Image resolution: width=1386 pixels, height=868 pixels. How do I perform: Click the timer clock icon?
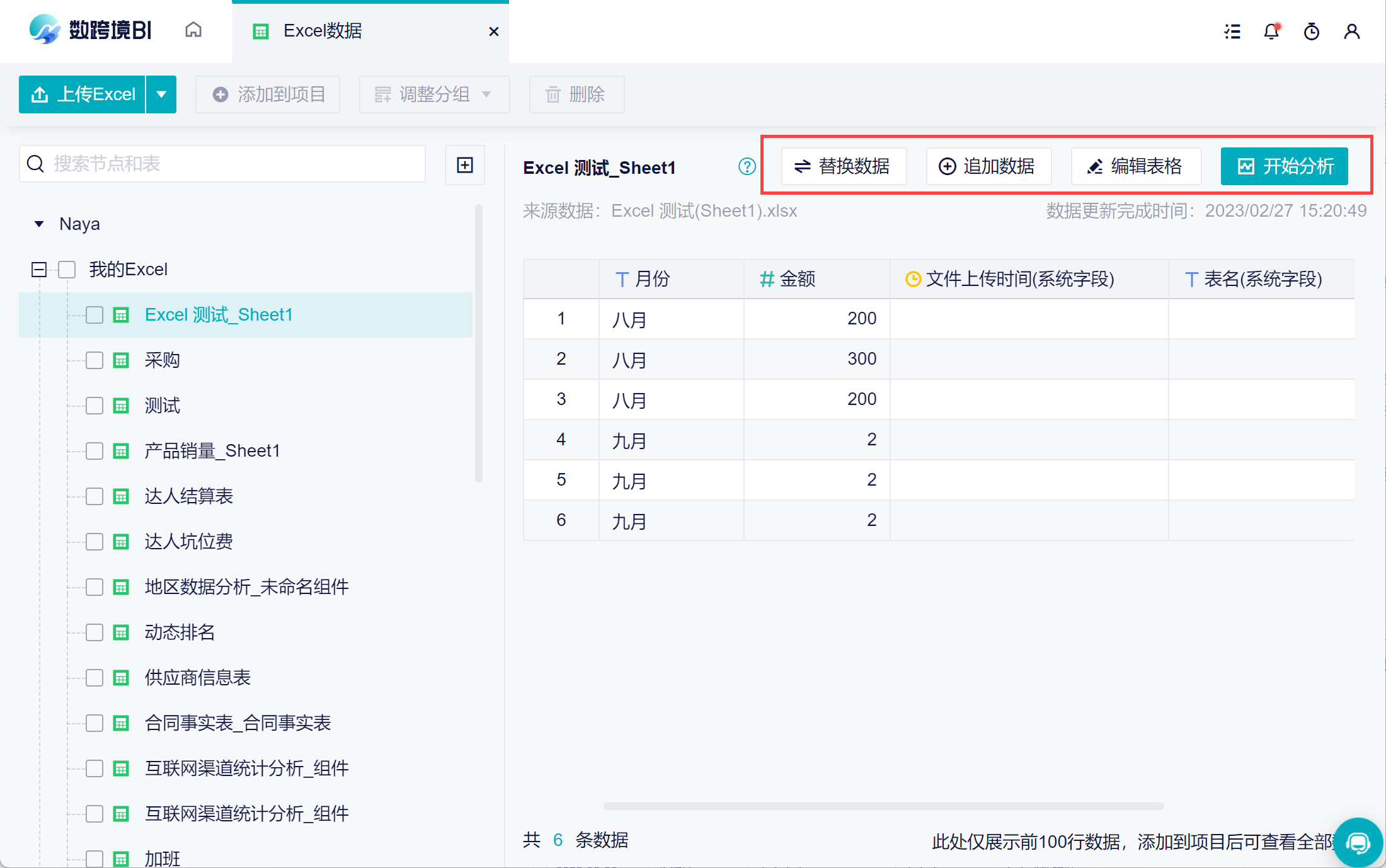tap(1312, 31)
